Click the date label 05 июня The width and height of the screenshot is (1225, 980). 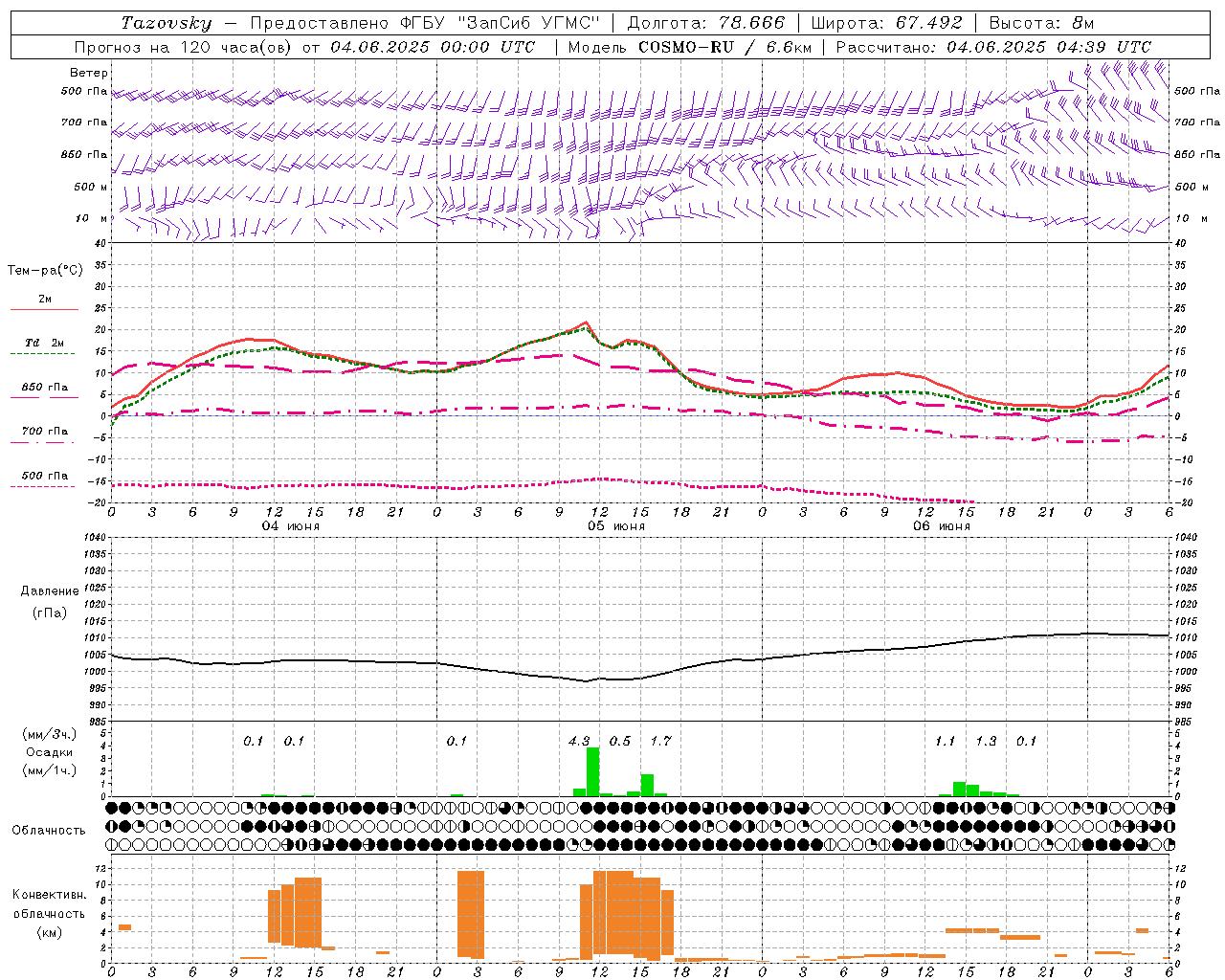pyautogui.click(x=616, y=526)
